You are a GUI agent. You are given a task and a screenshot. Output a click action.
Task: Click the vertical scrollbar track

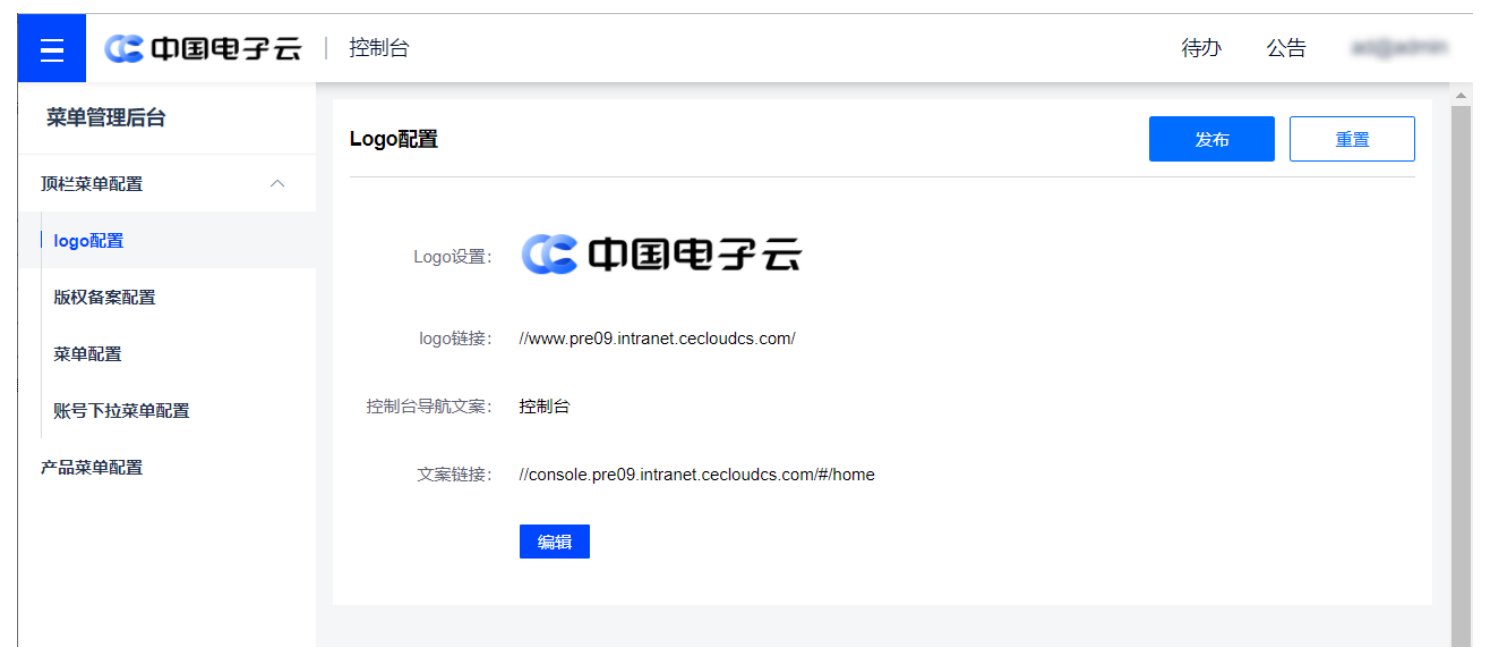click(1460, 375)
